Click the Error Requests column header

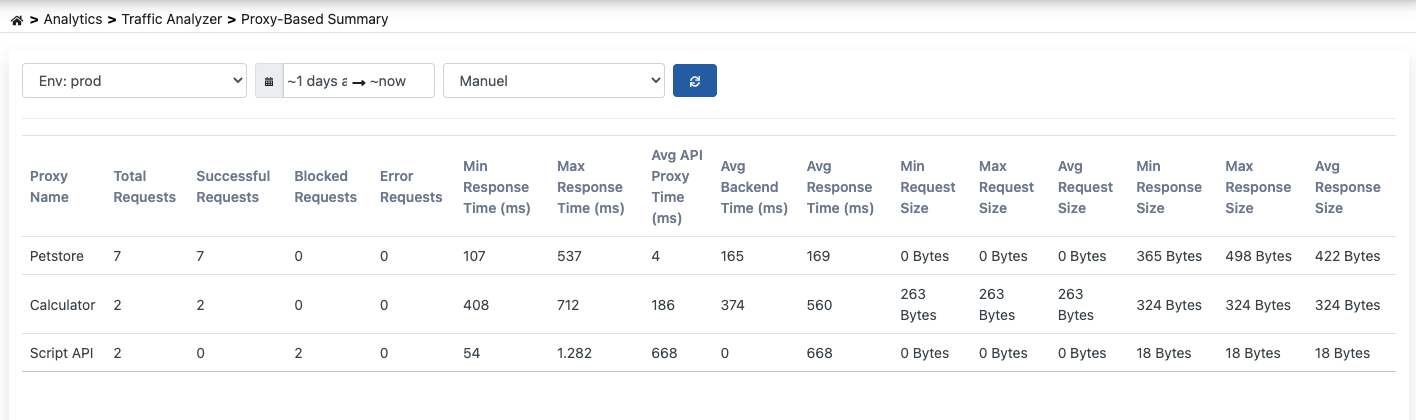411,187
